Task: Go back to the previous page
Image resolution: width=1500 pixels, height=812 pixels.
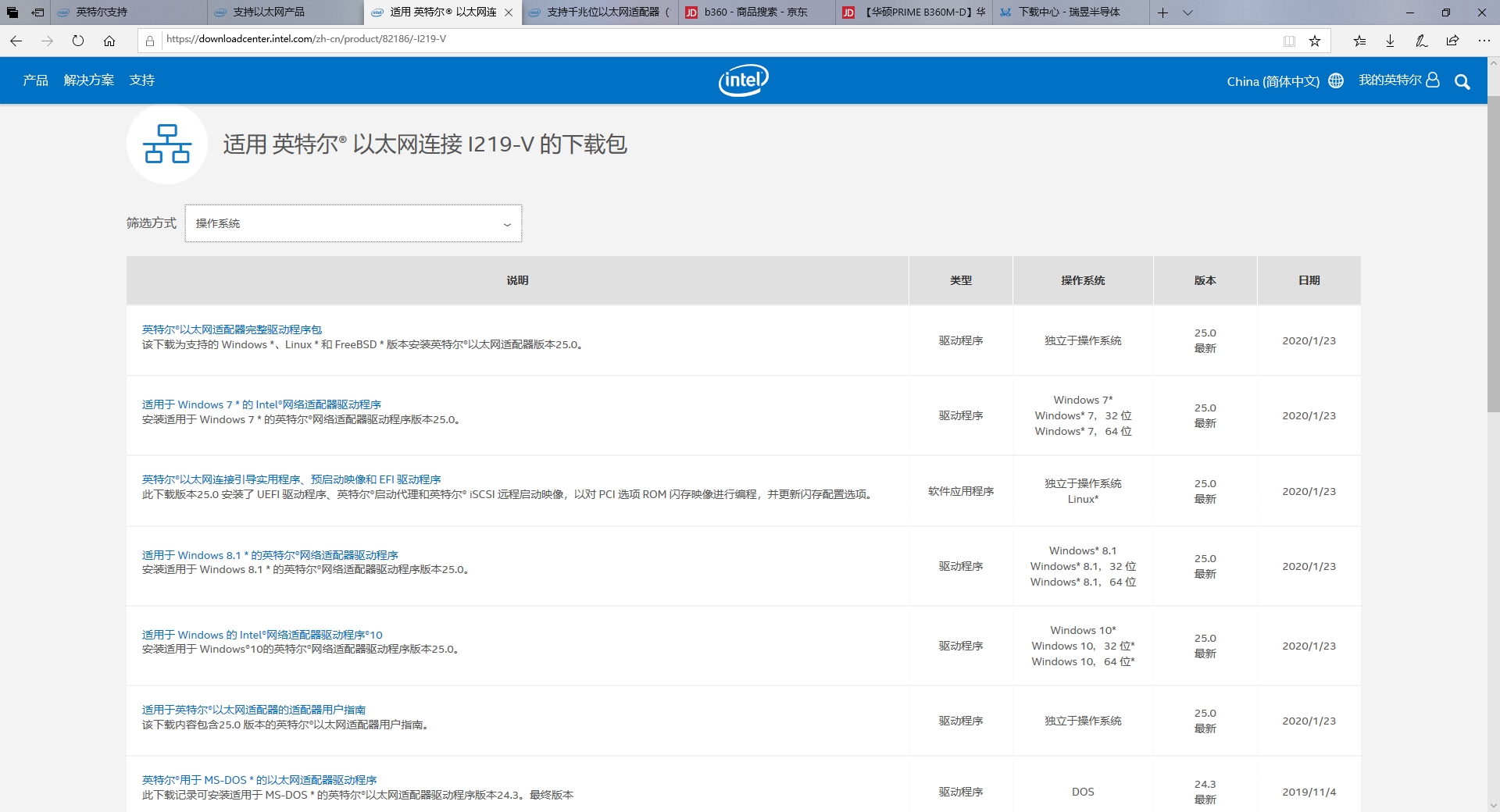Action: click(x=16, y=41)
